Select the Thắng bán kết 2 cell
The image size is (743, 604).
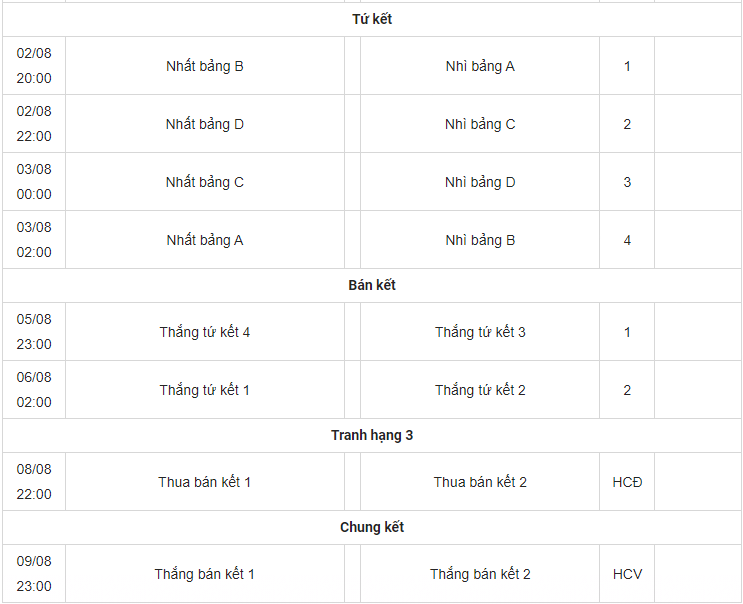(480, 574)
